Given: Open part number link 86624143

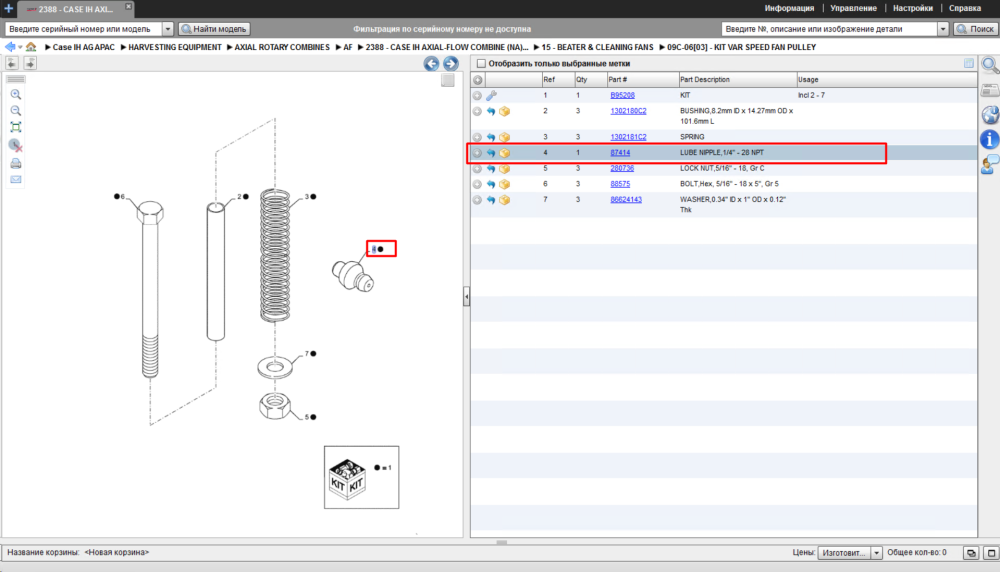Looking at the screenshot, I should tap(626, 200).
